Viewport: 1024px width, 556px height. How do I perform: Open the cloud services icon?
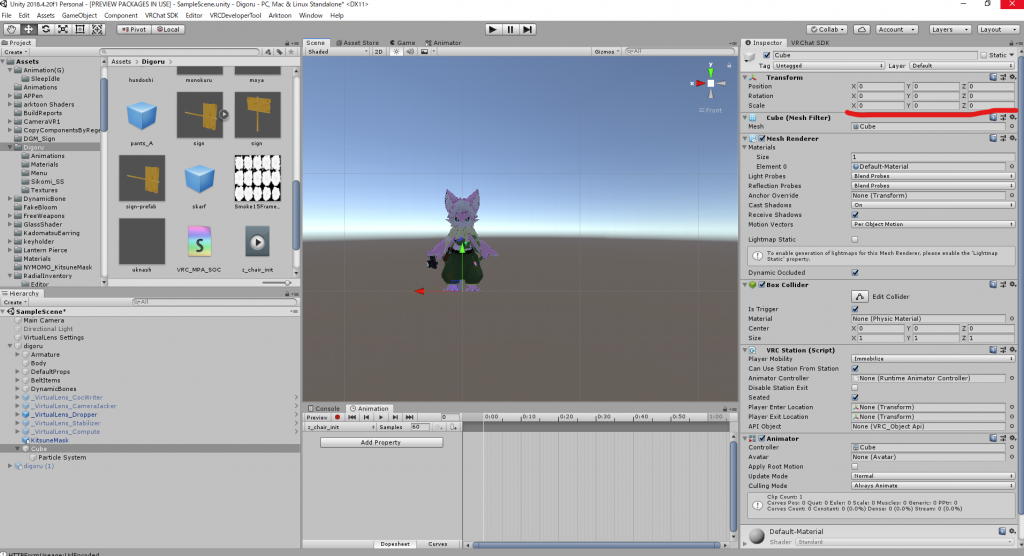coord(861,29)
